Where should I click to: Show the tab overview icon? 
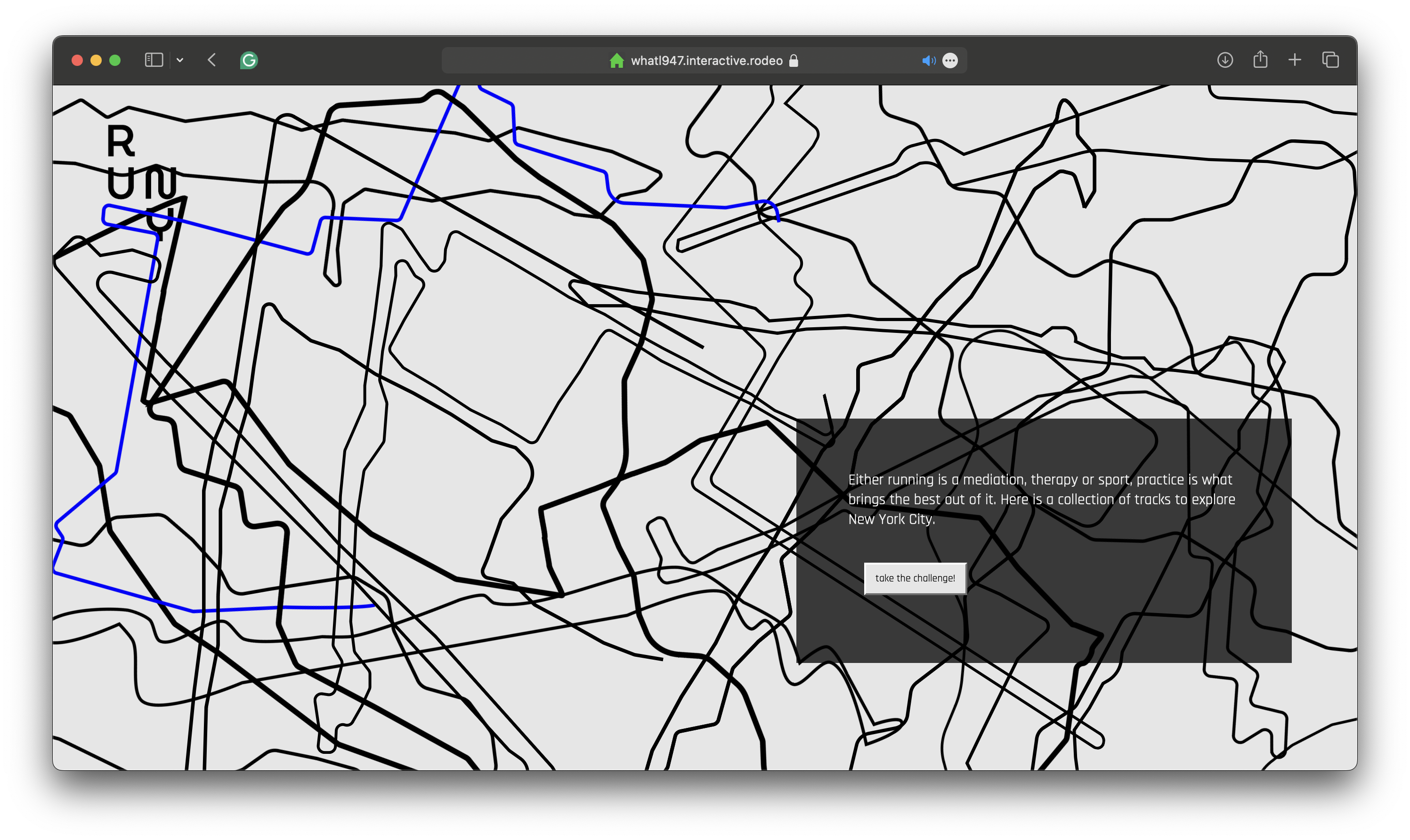(x=1330, y=60)
